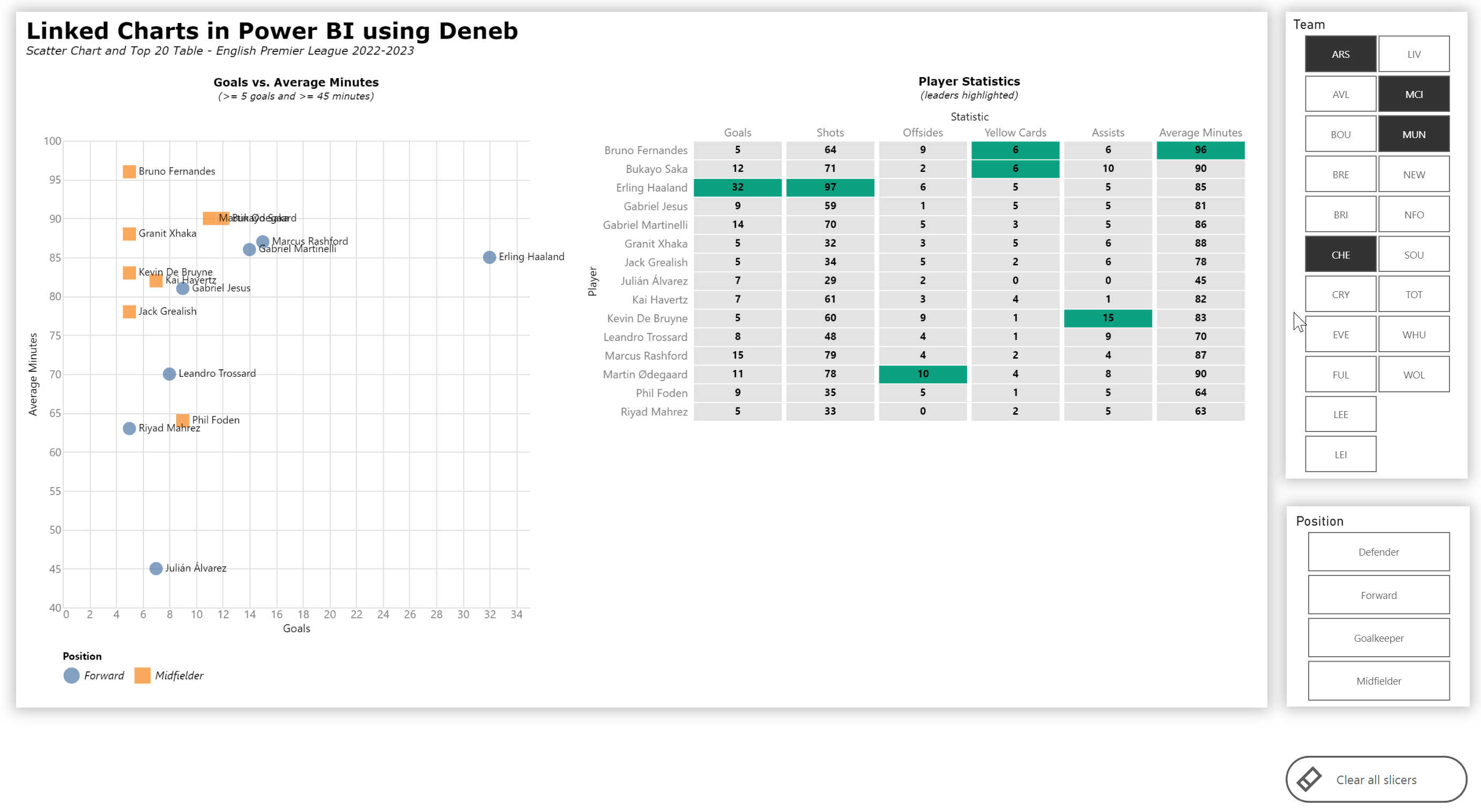
Task: Enable the LIV team slicer
Action: (x=1413, y=54)
